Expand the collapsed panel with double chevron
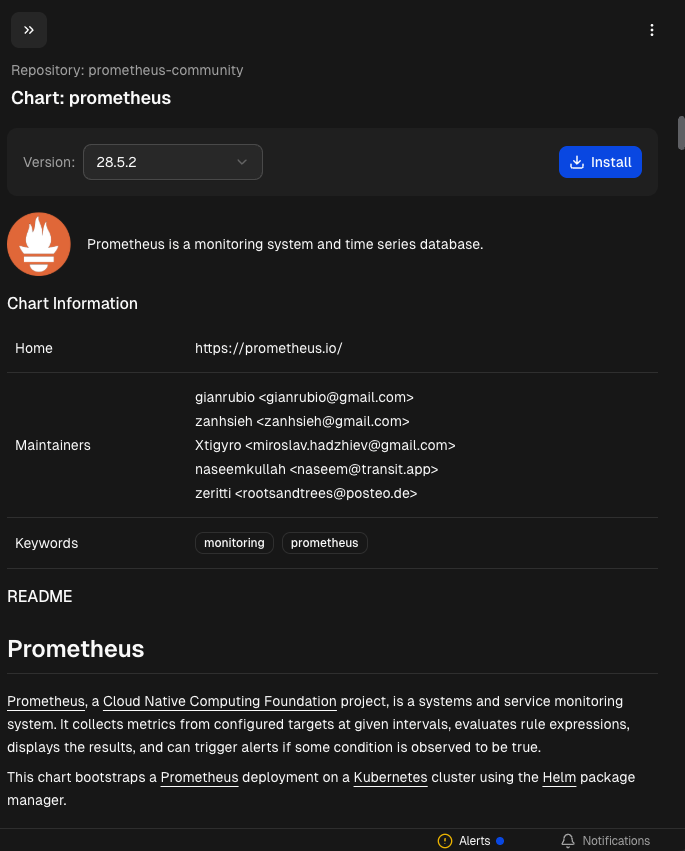This screenshot has width=685, height=851. 29,30
